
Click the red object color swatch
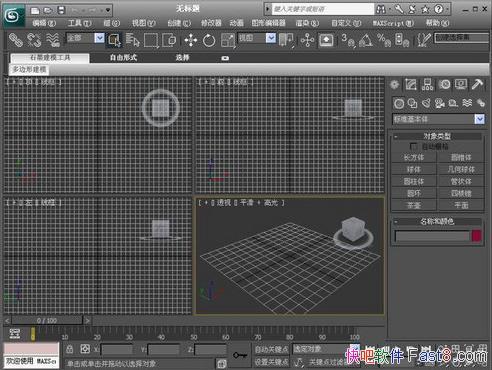[476, 236]
